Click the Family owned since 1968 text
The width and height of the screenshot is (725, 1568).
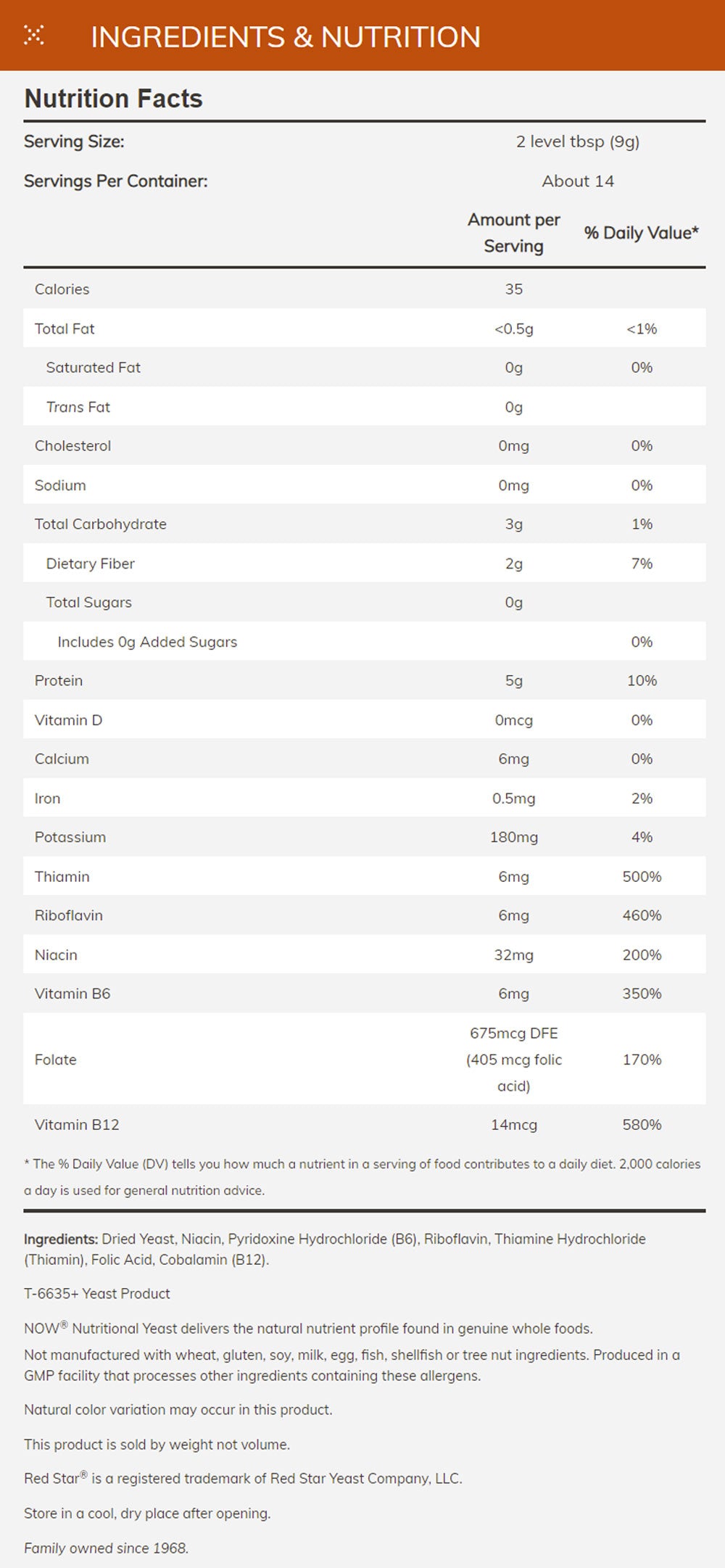(106, 1548)
